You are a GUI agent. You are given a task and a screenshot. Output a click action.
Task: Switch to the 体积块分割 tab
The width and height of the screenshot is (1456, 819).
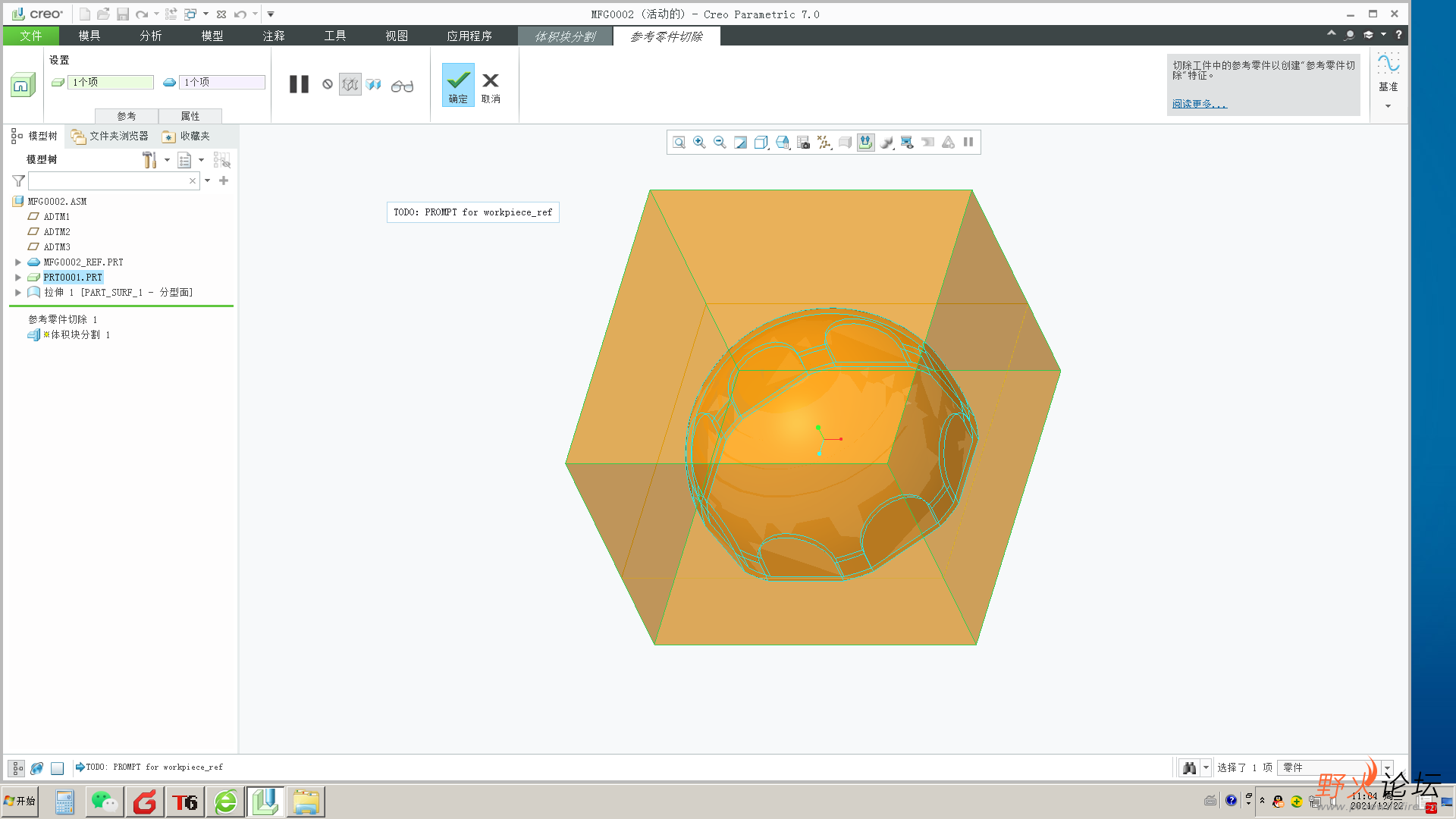click(565, 36)
